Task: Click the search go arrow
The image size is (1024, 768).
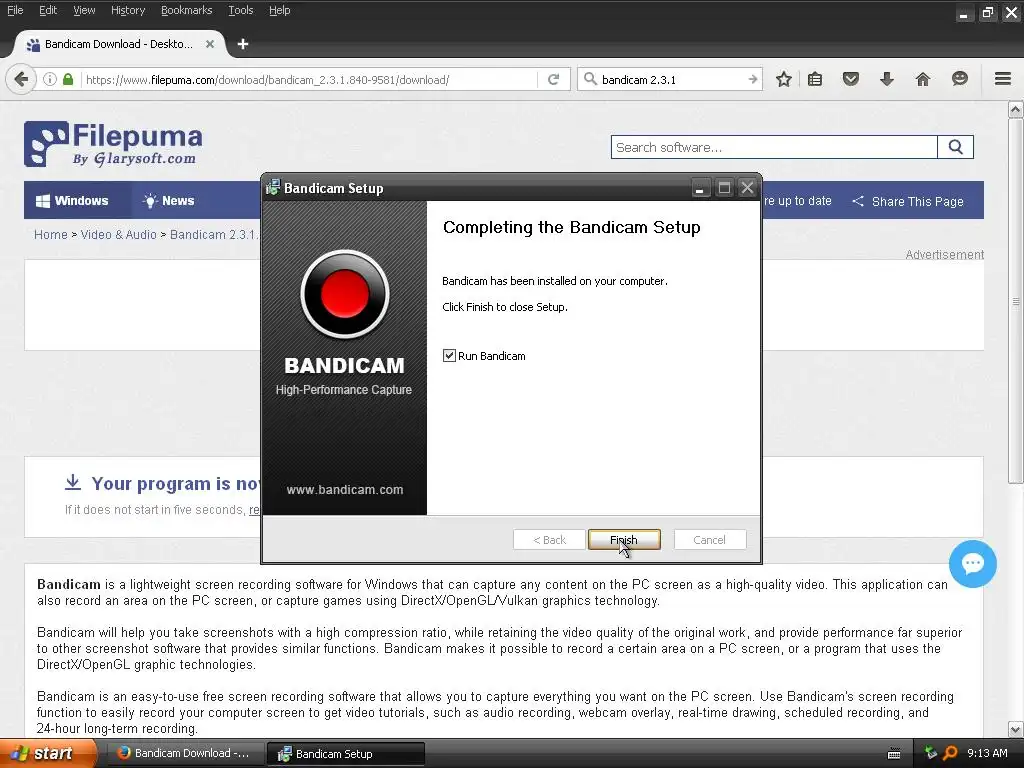Action: (x=753, y=80)
